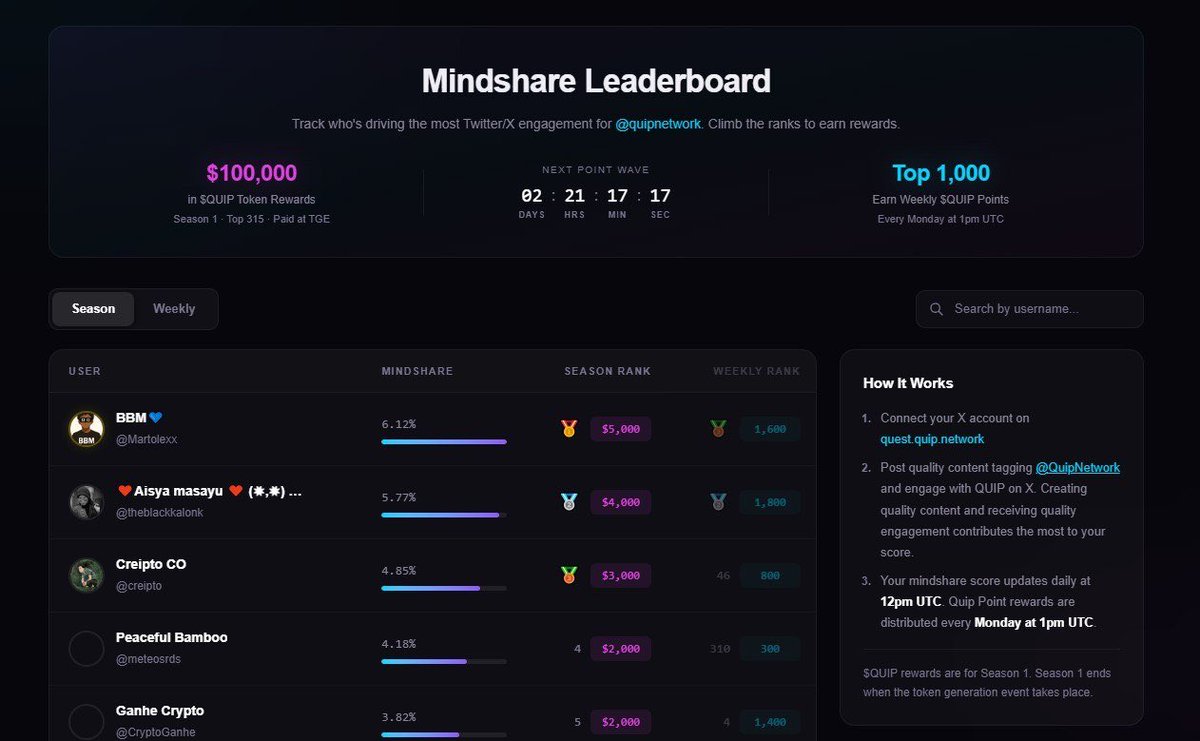Click Peaceful Bamboo's empty avatar
Viewport: 1200px width, 741px height.
[86, 648]
